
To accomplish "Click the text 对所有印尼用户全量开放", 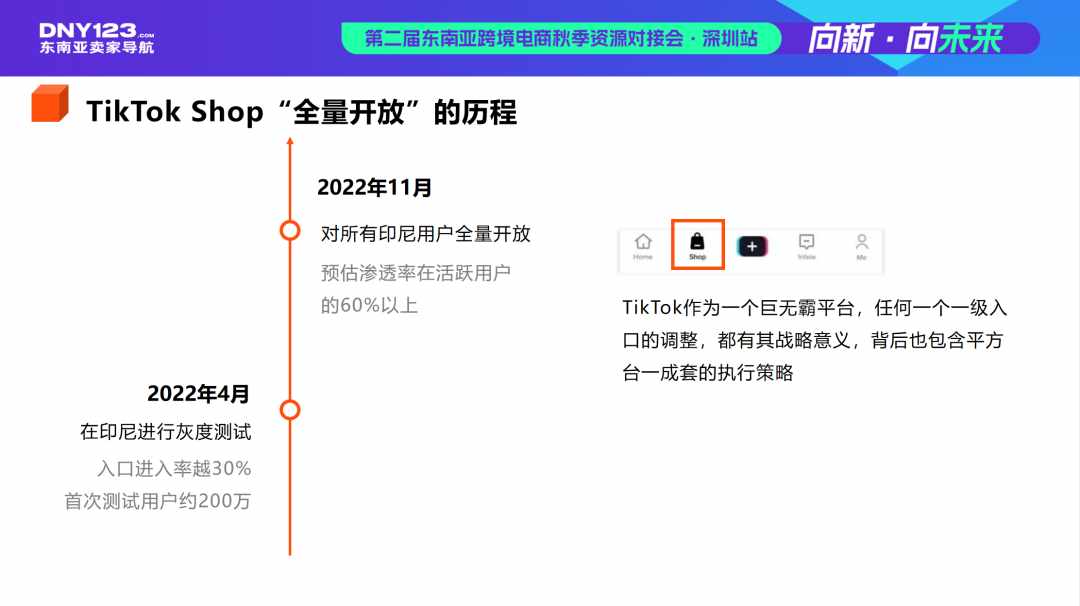I will 426,234.
